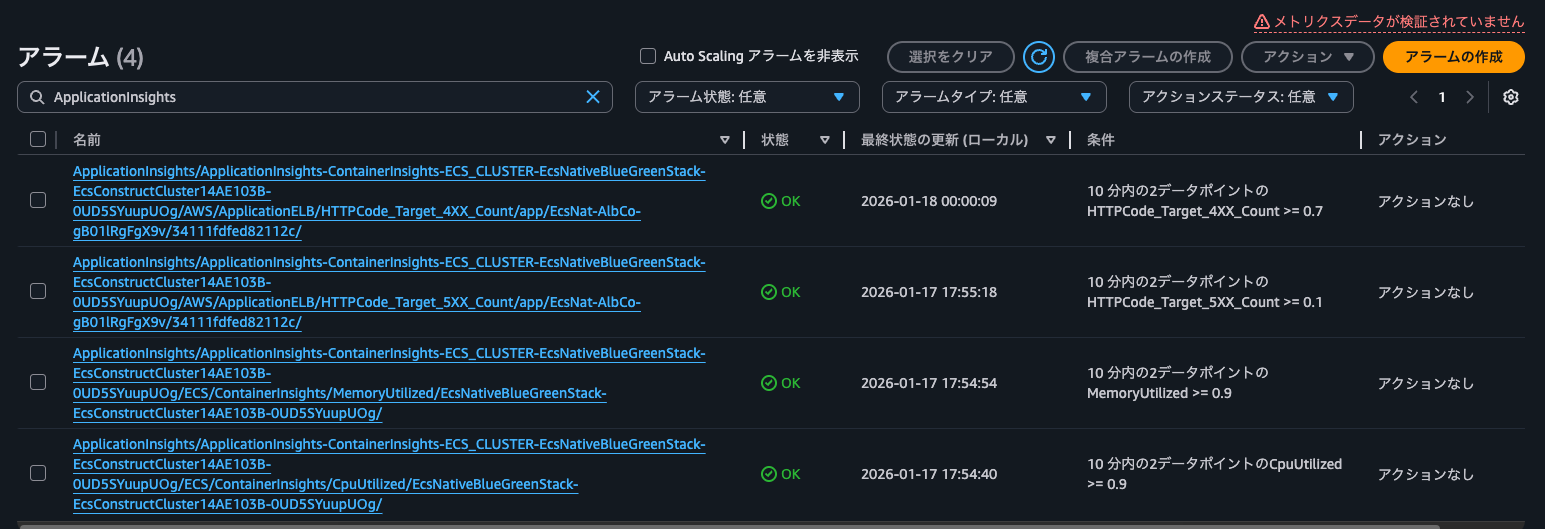Viewport: 1545px width, 529px height.
Task: Sort by 最終状態の更新 column arrow
Action: tap(1051, 140)
